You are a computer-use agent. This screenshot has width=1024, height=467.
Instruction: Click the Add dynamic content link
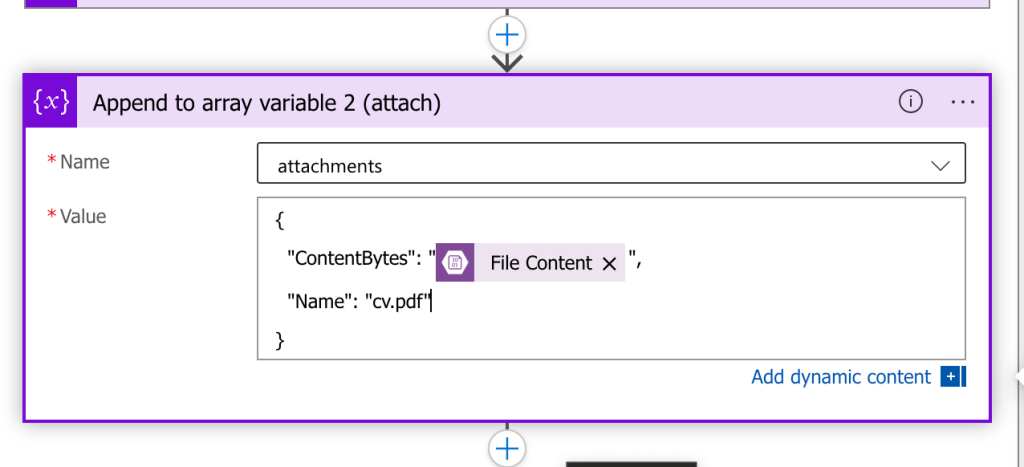point(840,377)
